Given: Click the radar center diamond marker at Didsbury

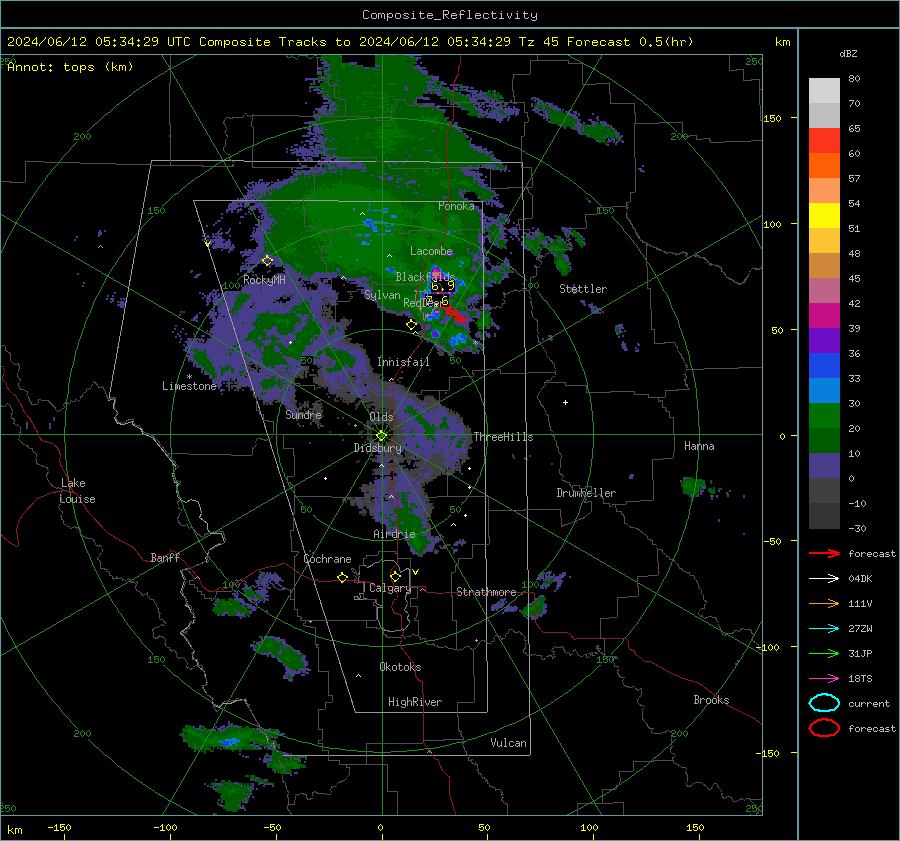Looking at the screenshot, I should coord(381,435).
